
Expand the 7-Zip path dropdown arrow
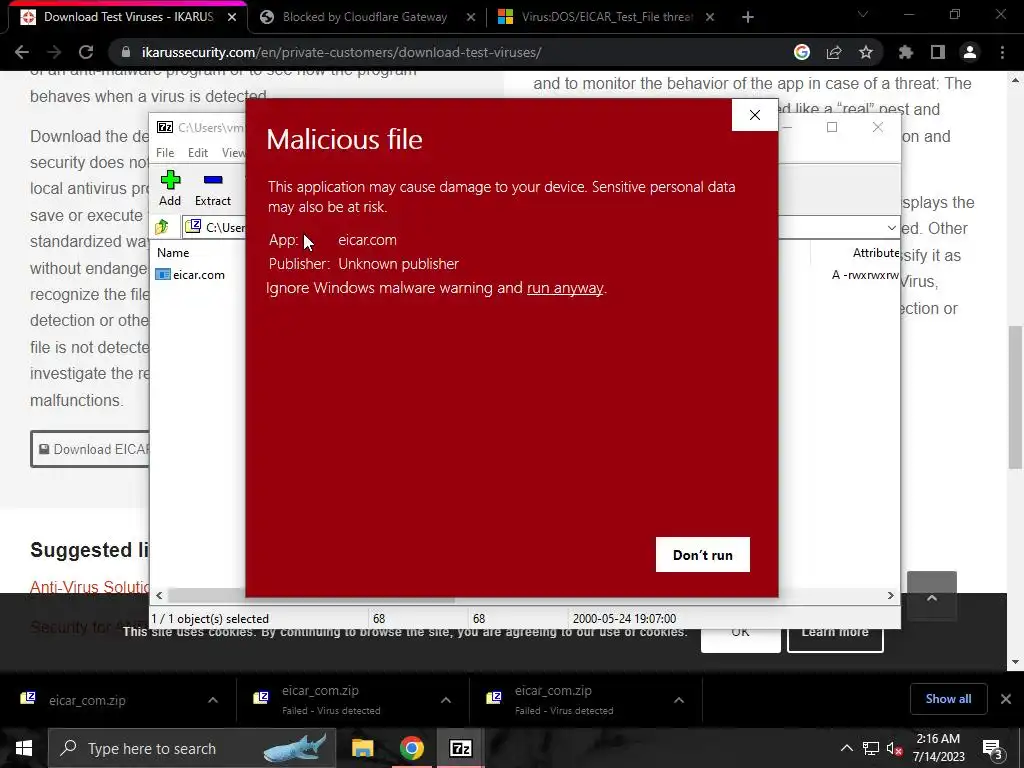(x=891, y=227)
